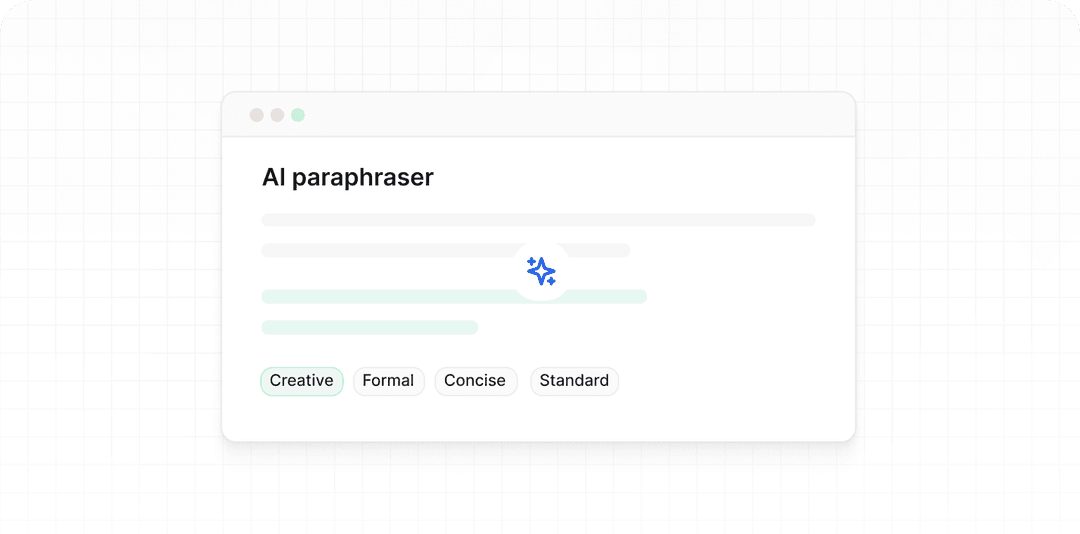Pick the Standard tone chip

574,381
